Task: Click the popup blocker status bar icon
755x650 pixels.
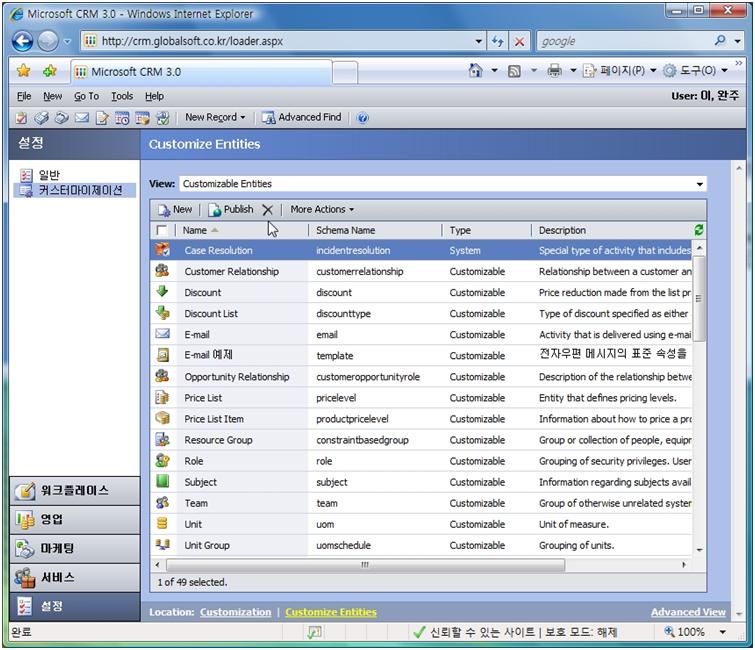Action: (314, 632)
